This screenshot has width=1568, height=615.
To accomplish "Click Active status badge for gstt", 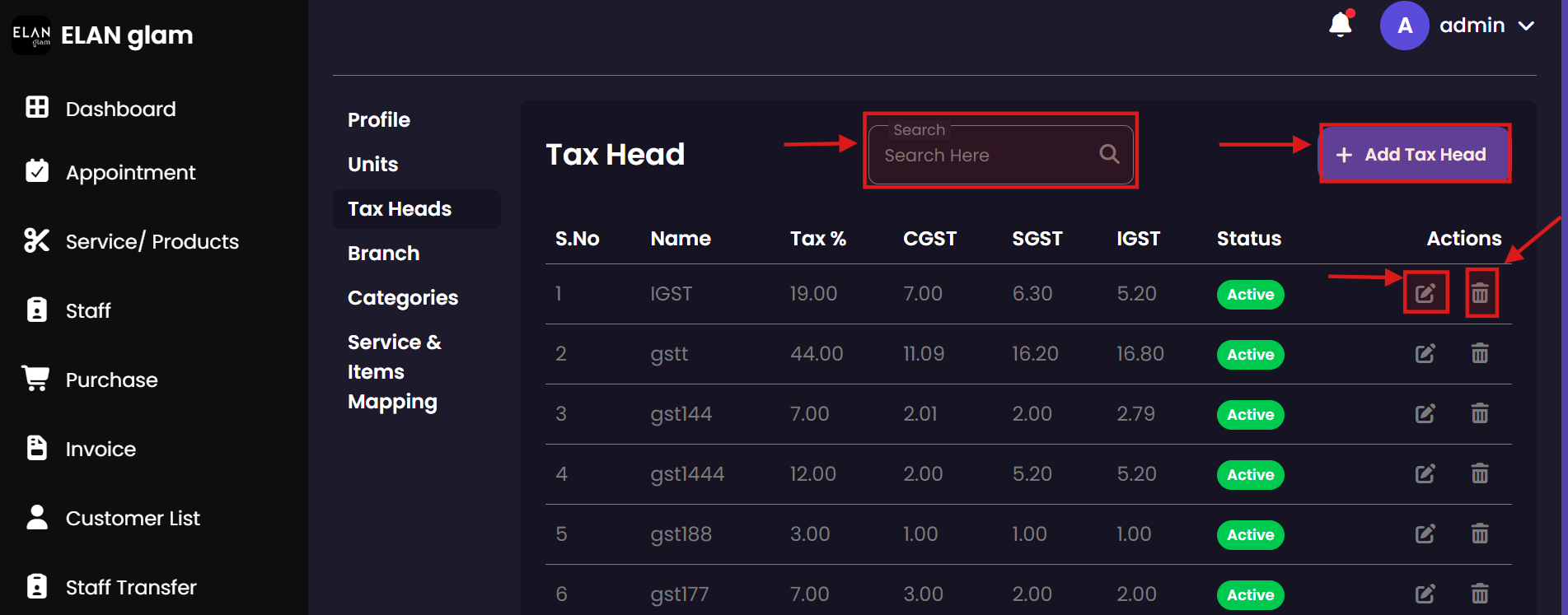I will [x=1250, y=355].
